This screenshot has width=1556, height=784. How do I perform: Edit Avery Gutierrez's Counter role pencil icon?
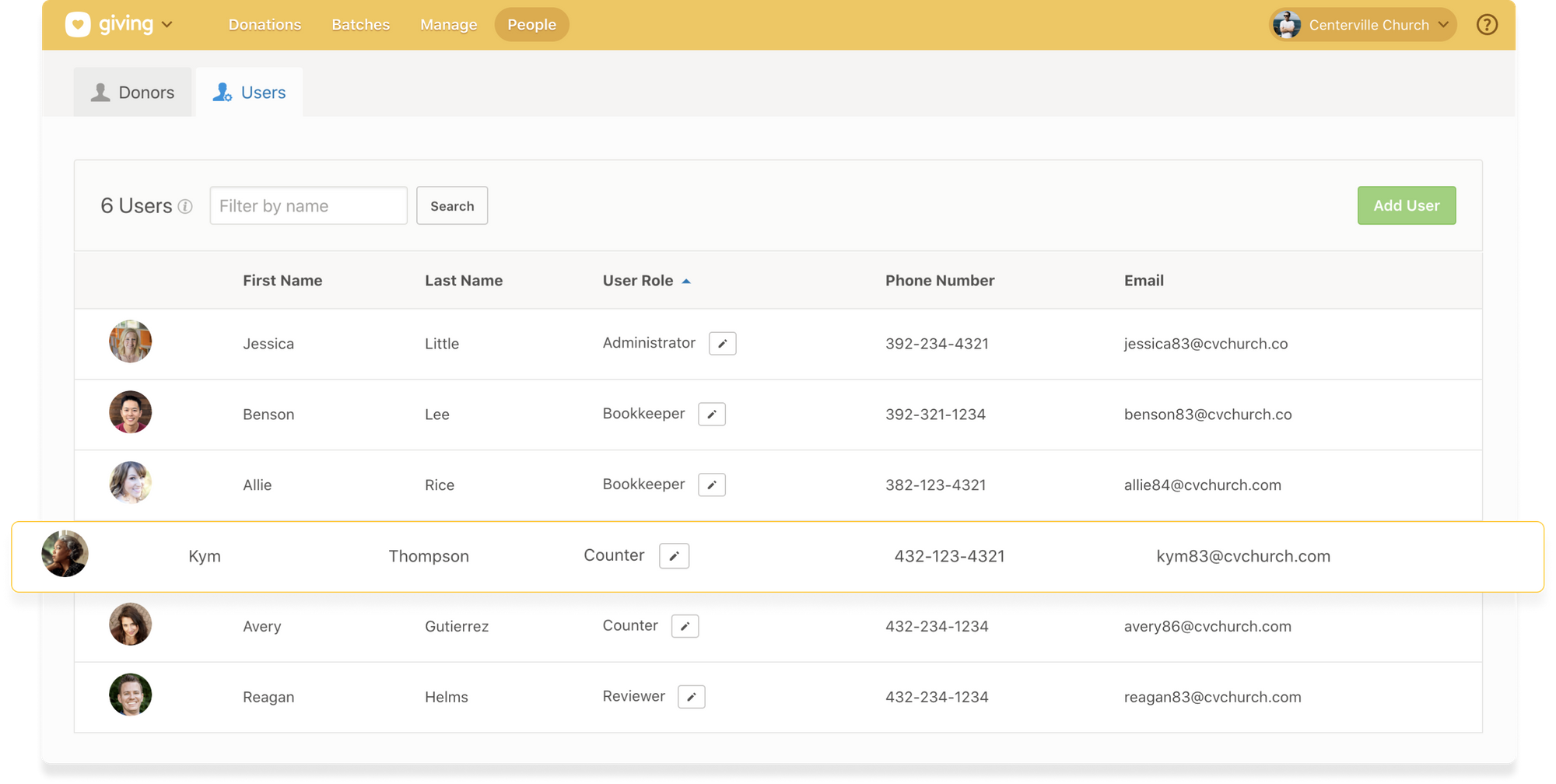685,626
